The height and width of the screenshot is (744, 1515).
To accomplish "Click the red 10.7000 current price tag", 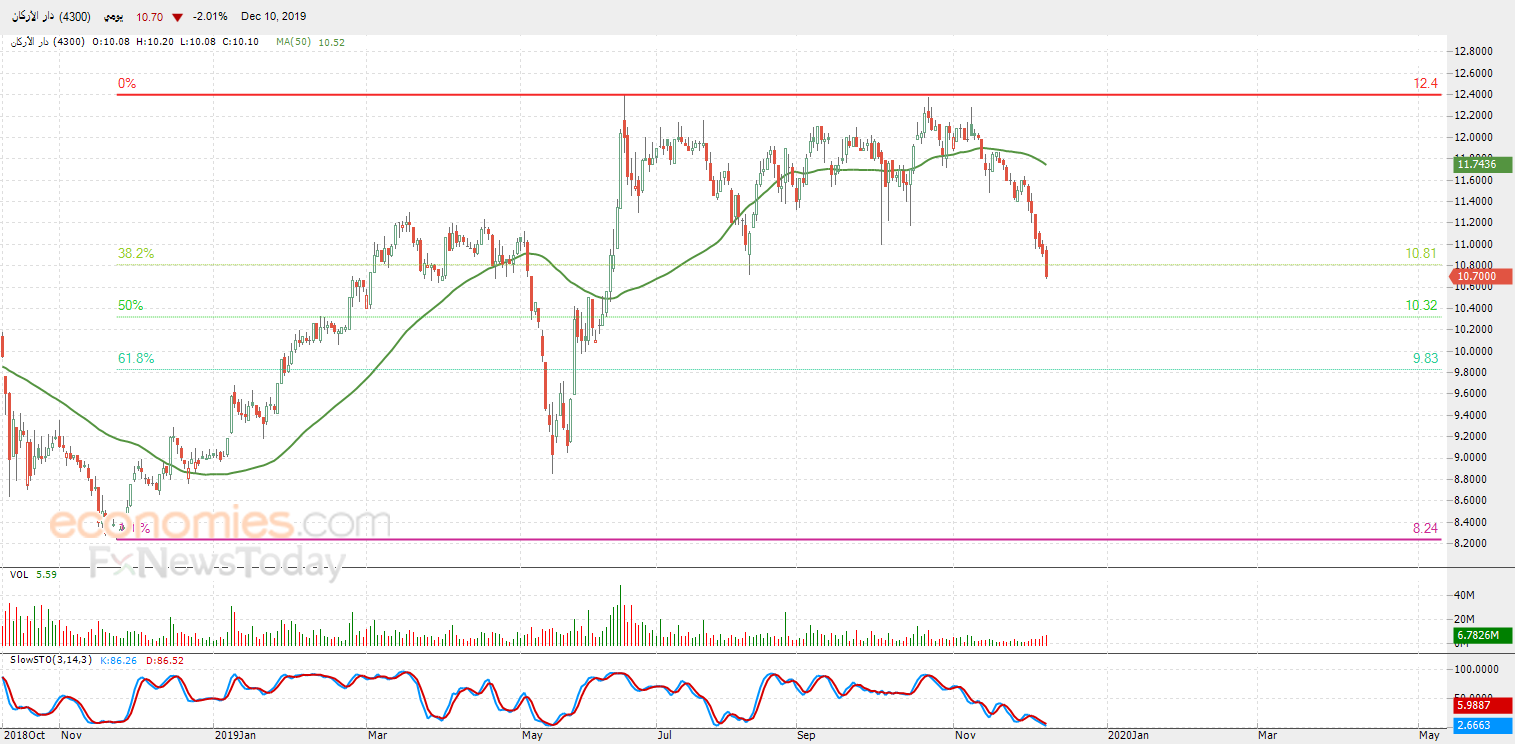I will (1479, 277).
